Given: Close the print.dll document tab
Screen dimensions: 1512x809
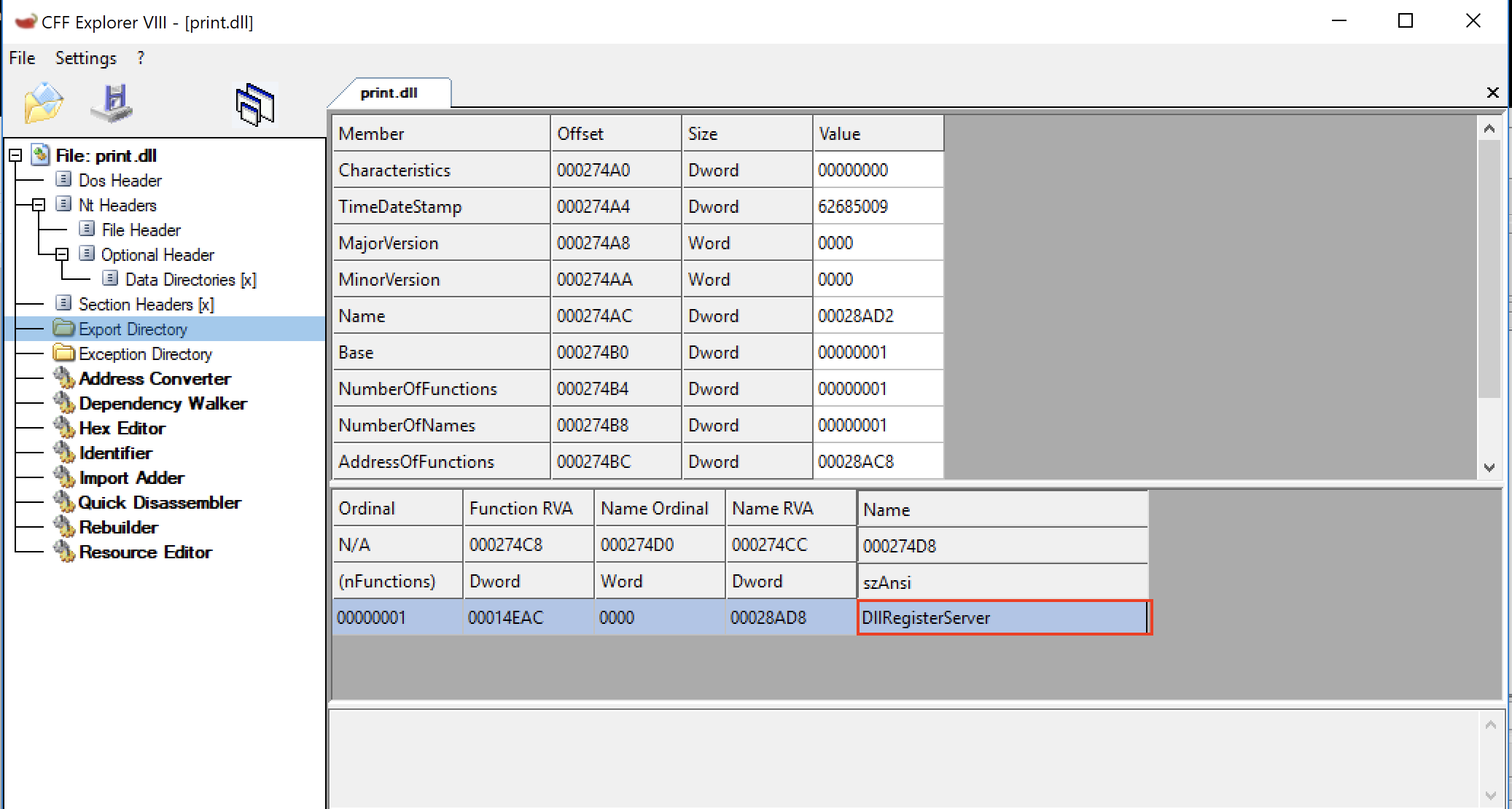Looking at the screenshot, I should click(x=1492, y=93).
